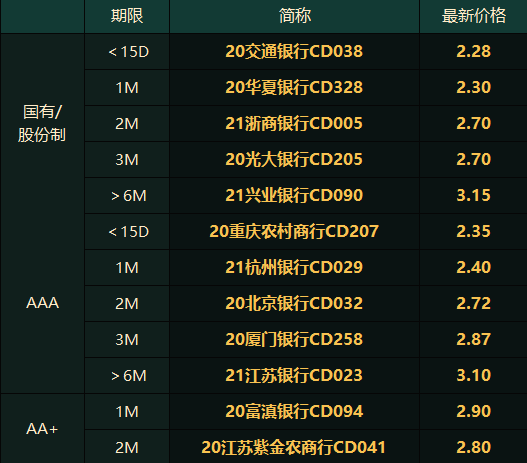Click 20北京银行CD032 bond name
Image resolution: width=527 pixels, height=463 pixels.
tap(294, 303)
